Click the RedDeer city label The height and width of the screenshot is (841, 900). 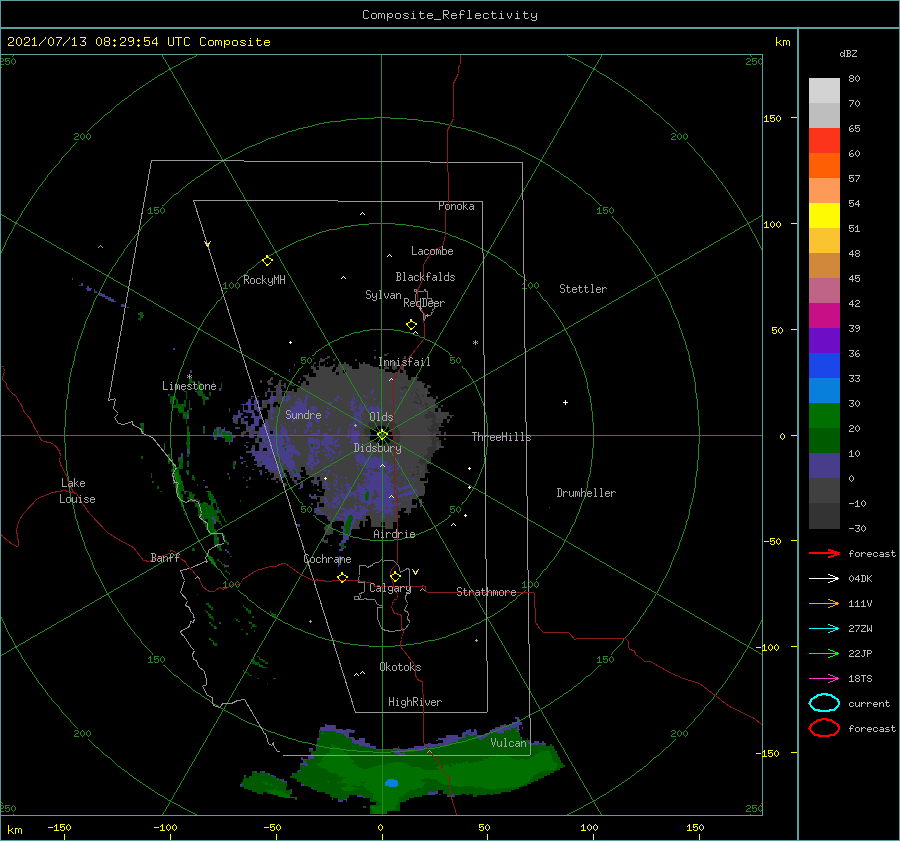click(x=424, y=303)
